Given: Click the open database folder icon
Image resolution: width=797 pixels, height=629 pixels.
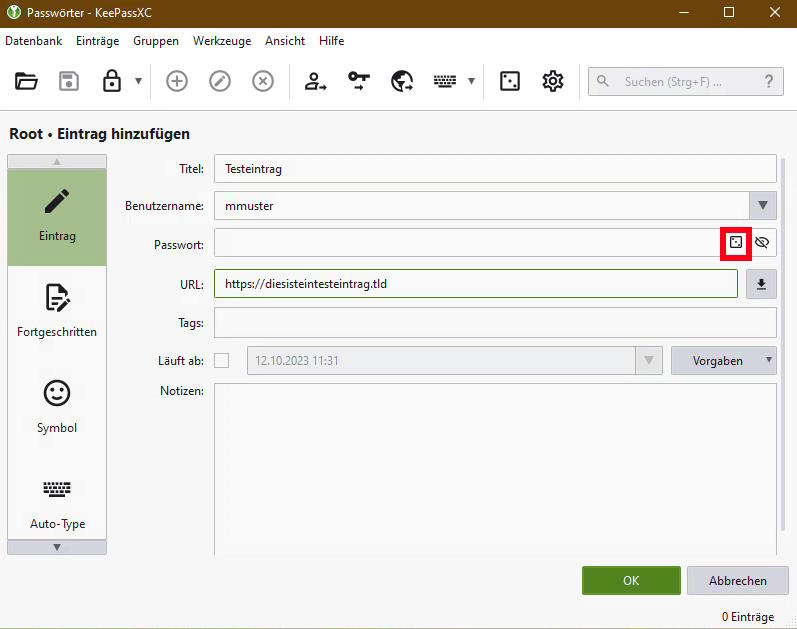Looking at the screenshot, I should coord(26,82).
